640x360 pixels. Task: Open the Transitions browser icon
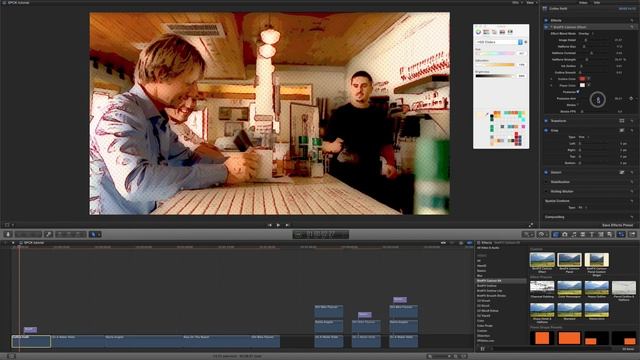[x=582, y=234]
